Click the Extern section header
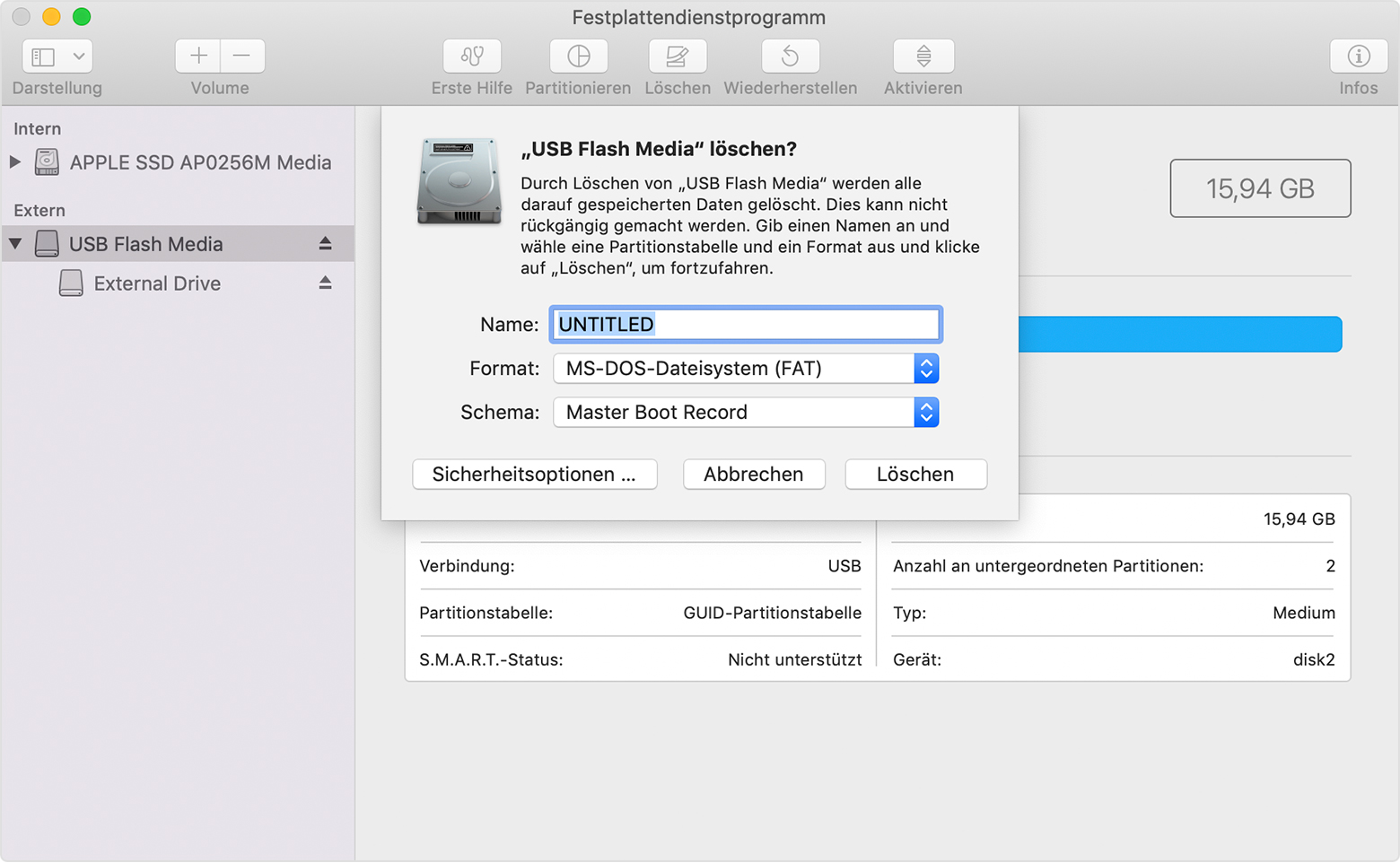The image size is (1400, 863). (x=39, y=210)
